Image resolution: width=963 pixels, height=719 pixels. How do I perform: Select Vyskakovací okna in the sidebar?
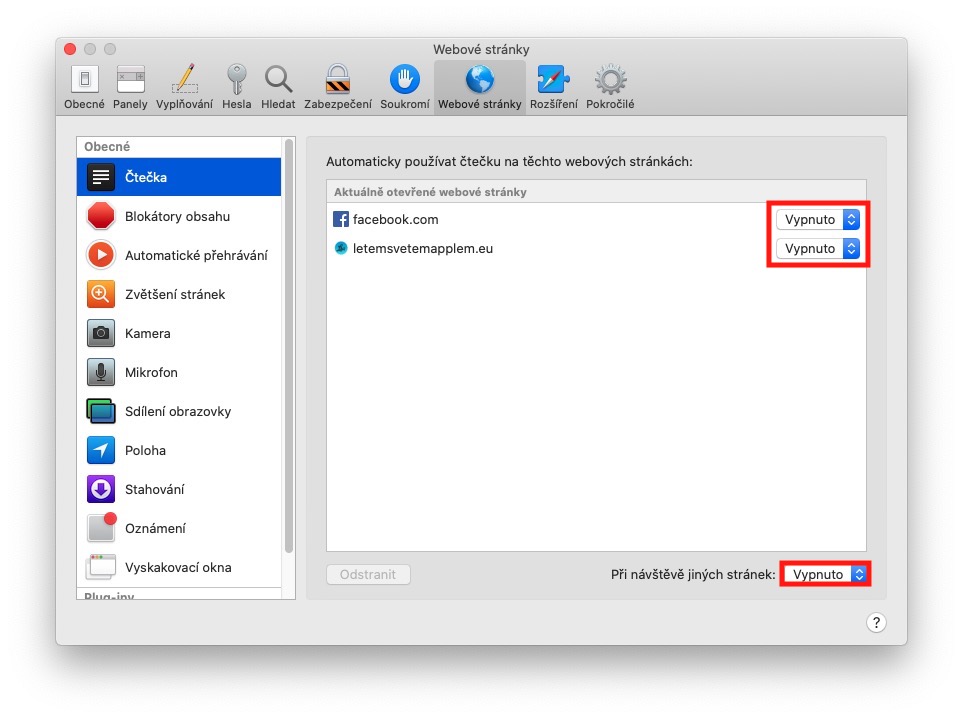coord(179,567)
